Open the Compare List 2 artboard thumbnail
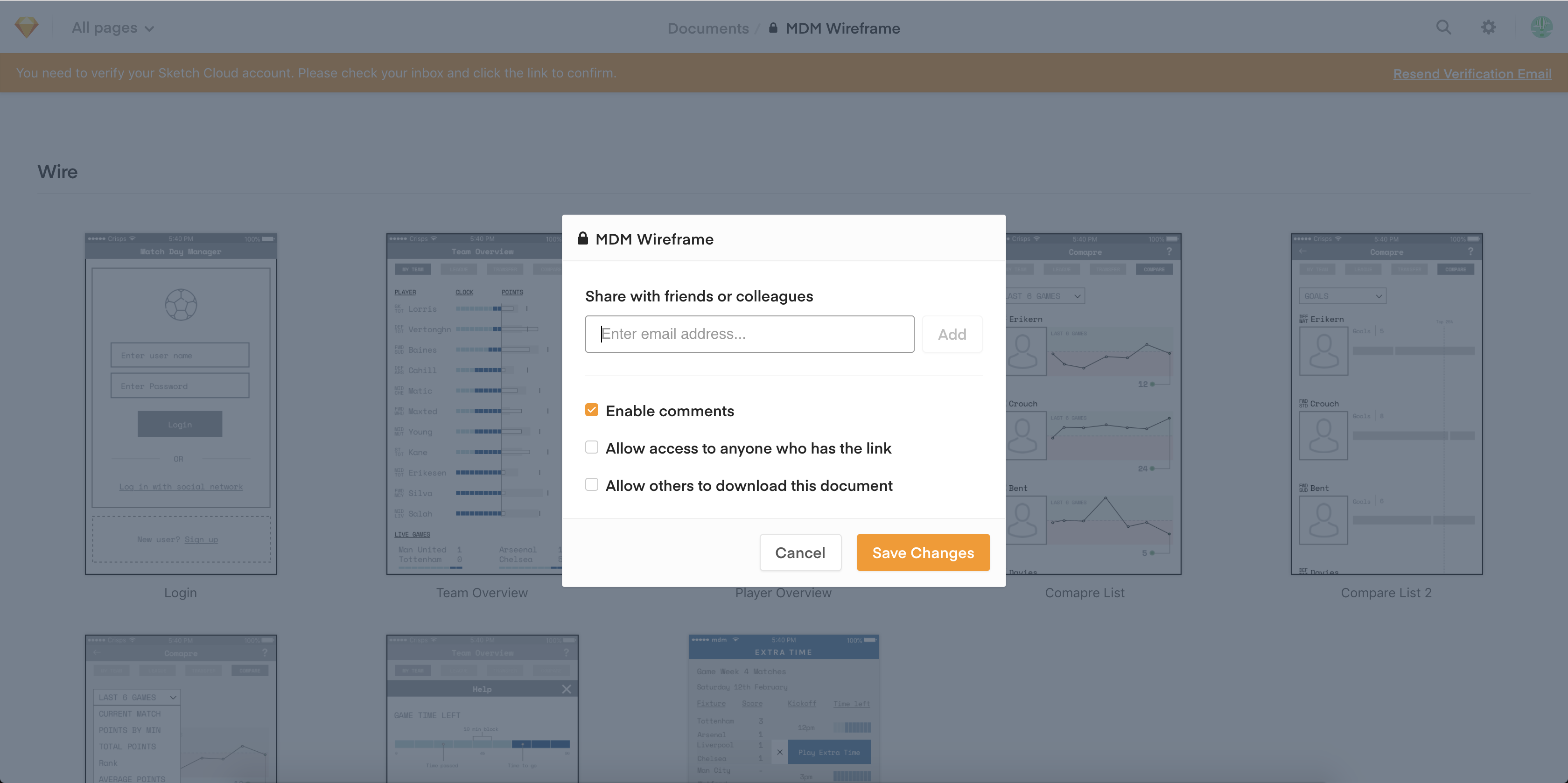1568x783 pixels. [1386, 404]
